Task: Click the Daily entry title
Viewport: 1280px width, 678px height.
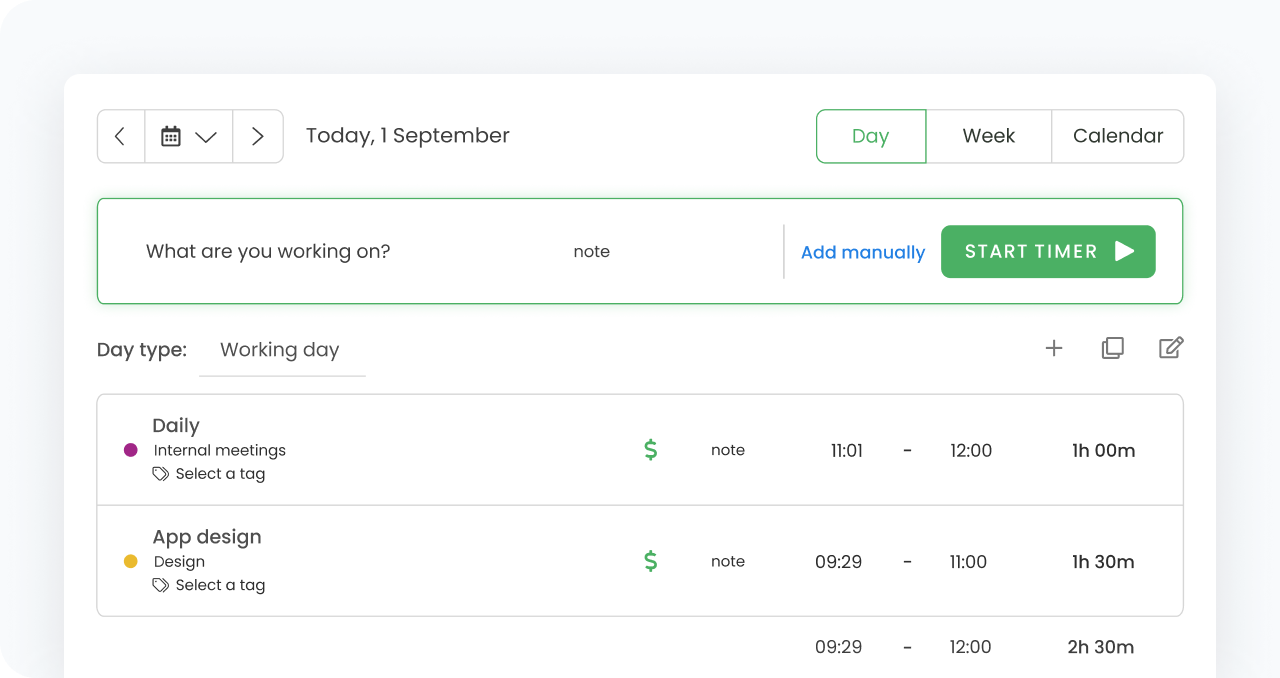Action: pyautogui.click(x=176, y=426)
